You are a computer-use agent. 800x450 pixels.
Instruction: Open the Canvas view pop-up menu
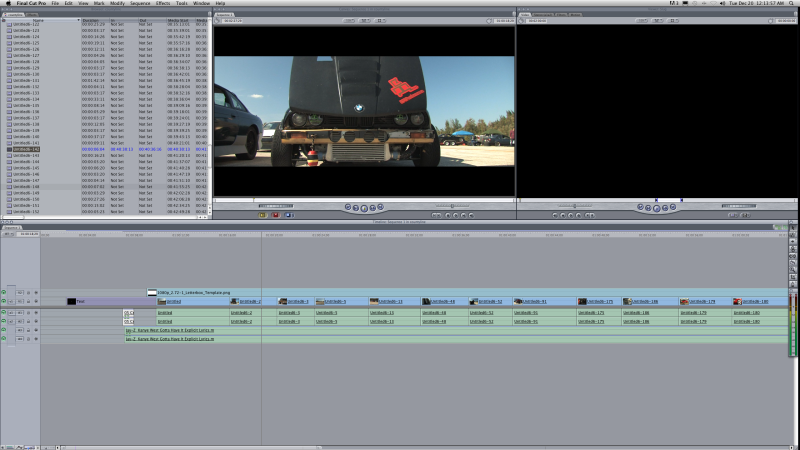(x=381, y=21)
